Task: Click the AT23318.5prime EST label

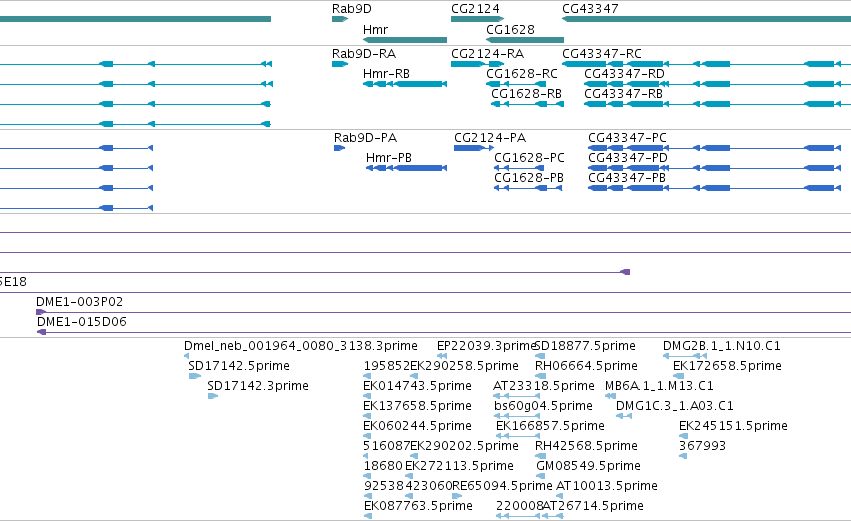Action: tap(544, 386)
